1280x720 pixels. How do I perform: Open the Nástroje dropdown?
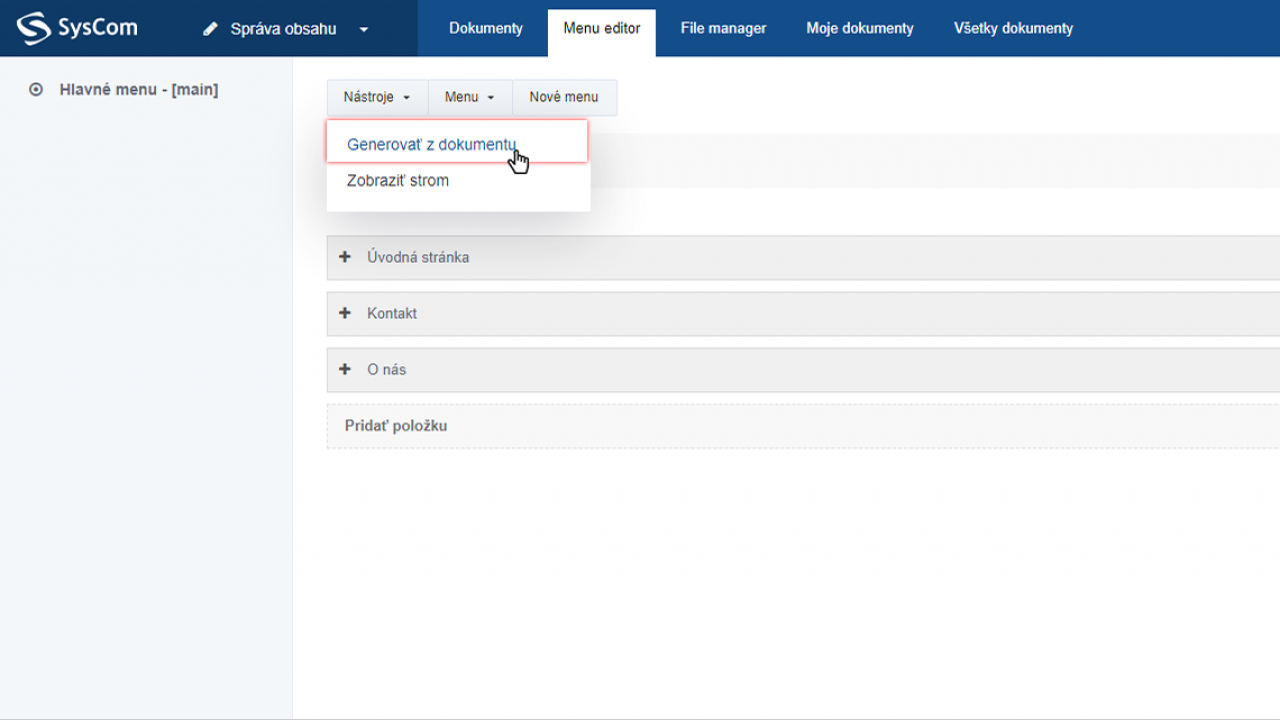376,97
